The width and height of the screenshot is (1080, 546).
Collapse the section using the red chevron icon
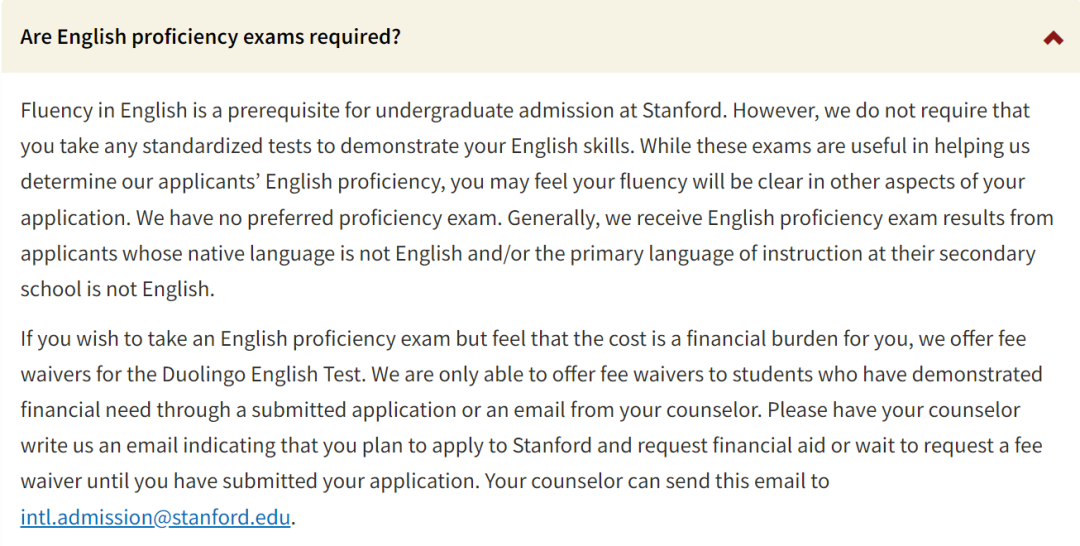pyautogui.click(x=1053, y=38)
